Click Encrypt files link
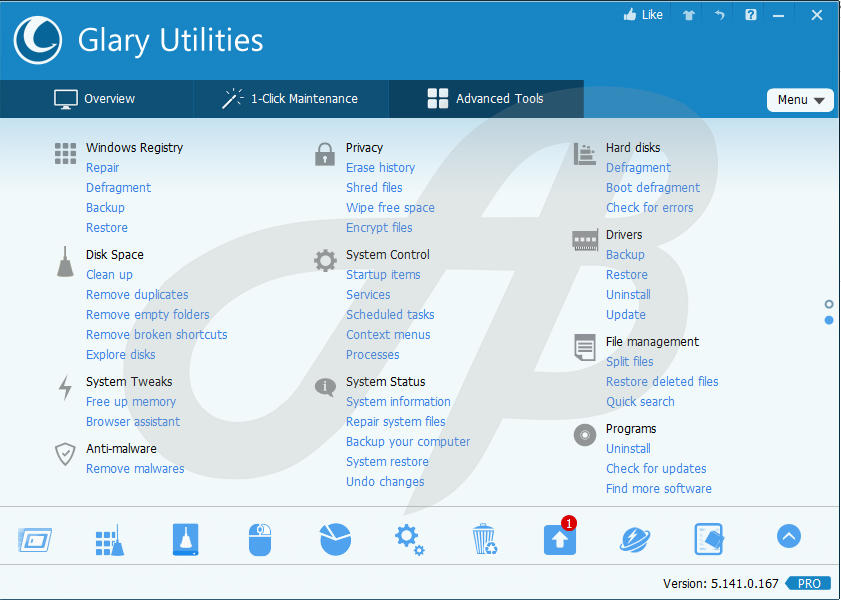The height and width of the screenshot is (601, 841). coord(379,228)
